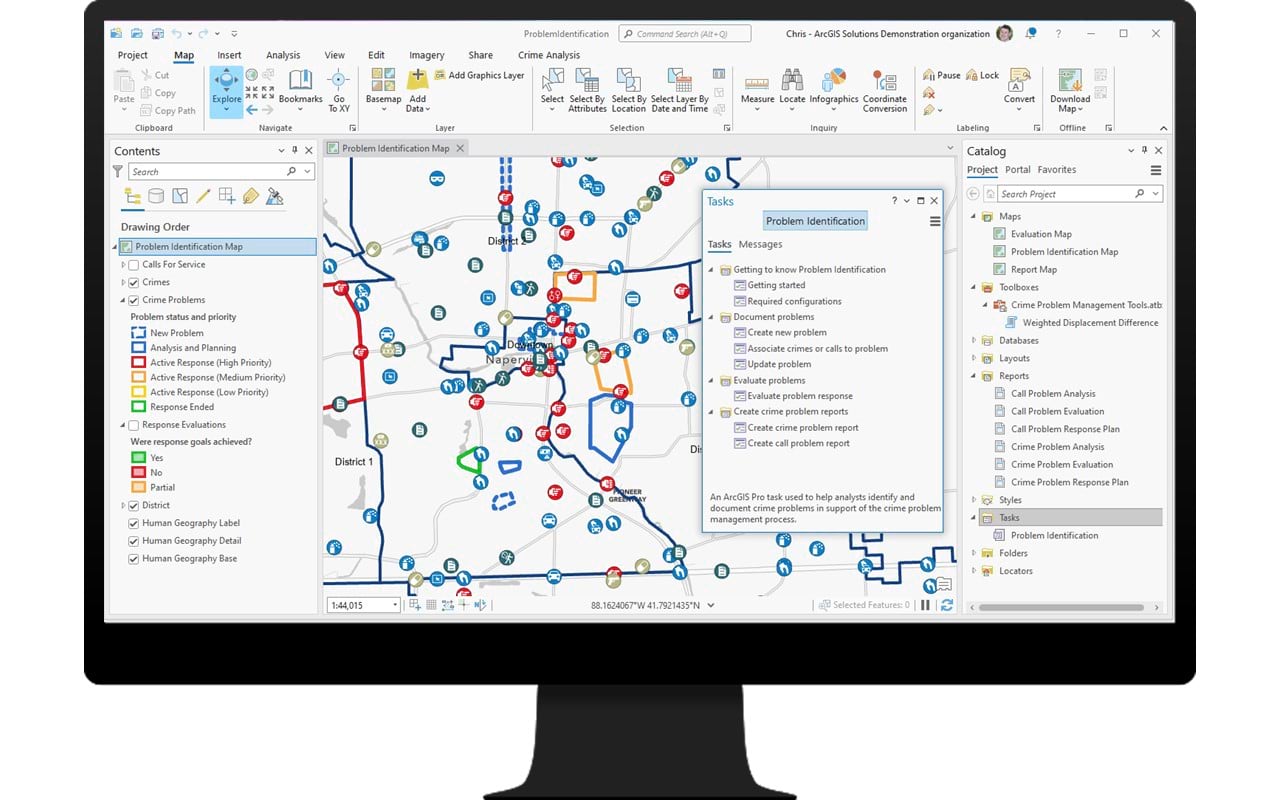Expand the Layouts node in Catalog
Viewport: 1280px width, 800px height.
[x=974, y=358]
